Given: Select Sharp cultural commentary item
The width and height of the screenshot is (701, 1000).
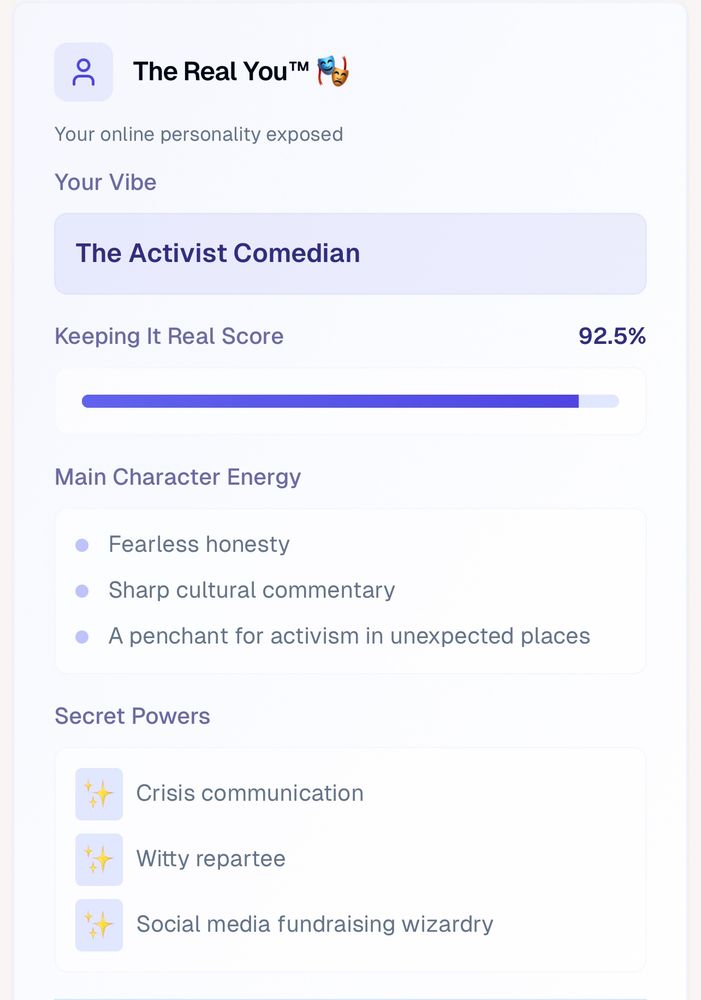Looking at the screenshot, I should click(251, 591).
